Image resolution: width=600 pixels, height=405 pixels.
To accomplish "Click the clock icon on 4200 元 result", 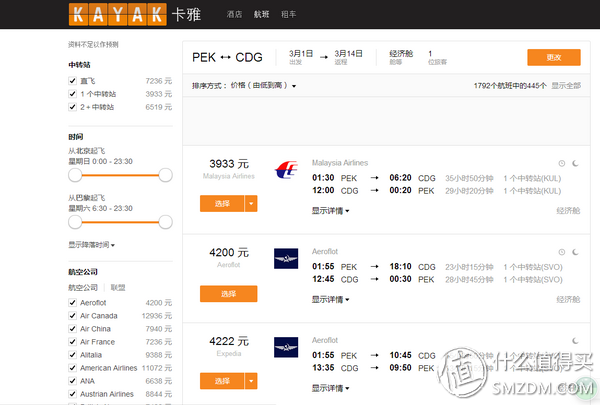I will click(x=562, y=252).
